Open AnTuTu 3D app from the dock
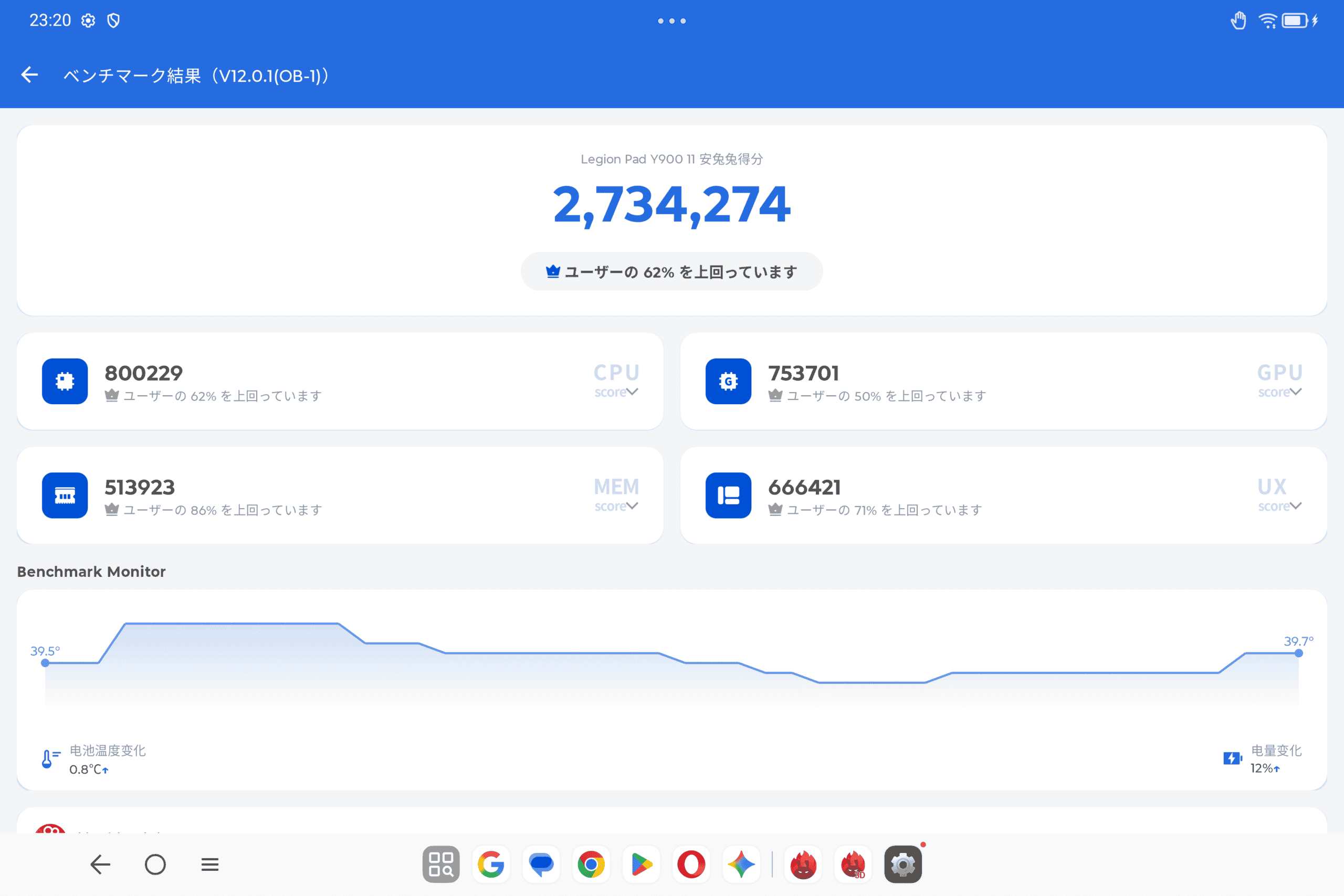The height and width of the screenshot is (896, 1344). [x=853, y=864]
